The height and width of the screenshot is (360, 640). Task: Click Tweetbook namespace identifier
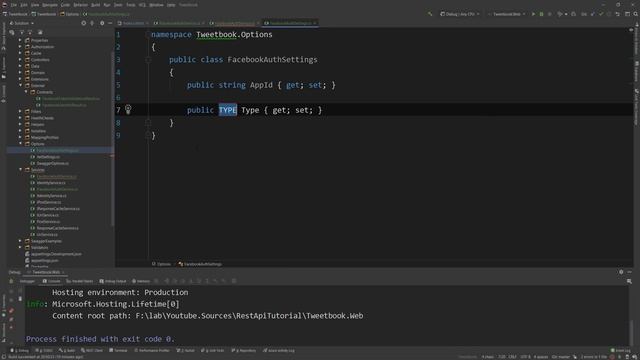click(x=216, y=35)
